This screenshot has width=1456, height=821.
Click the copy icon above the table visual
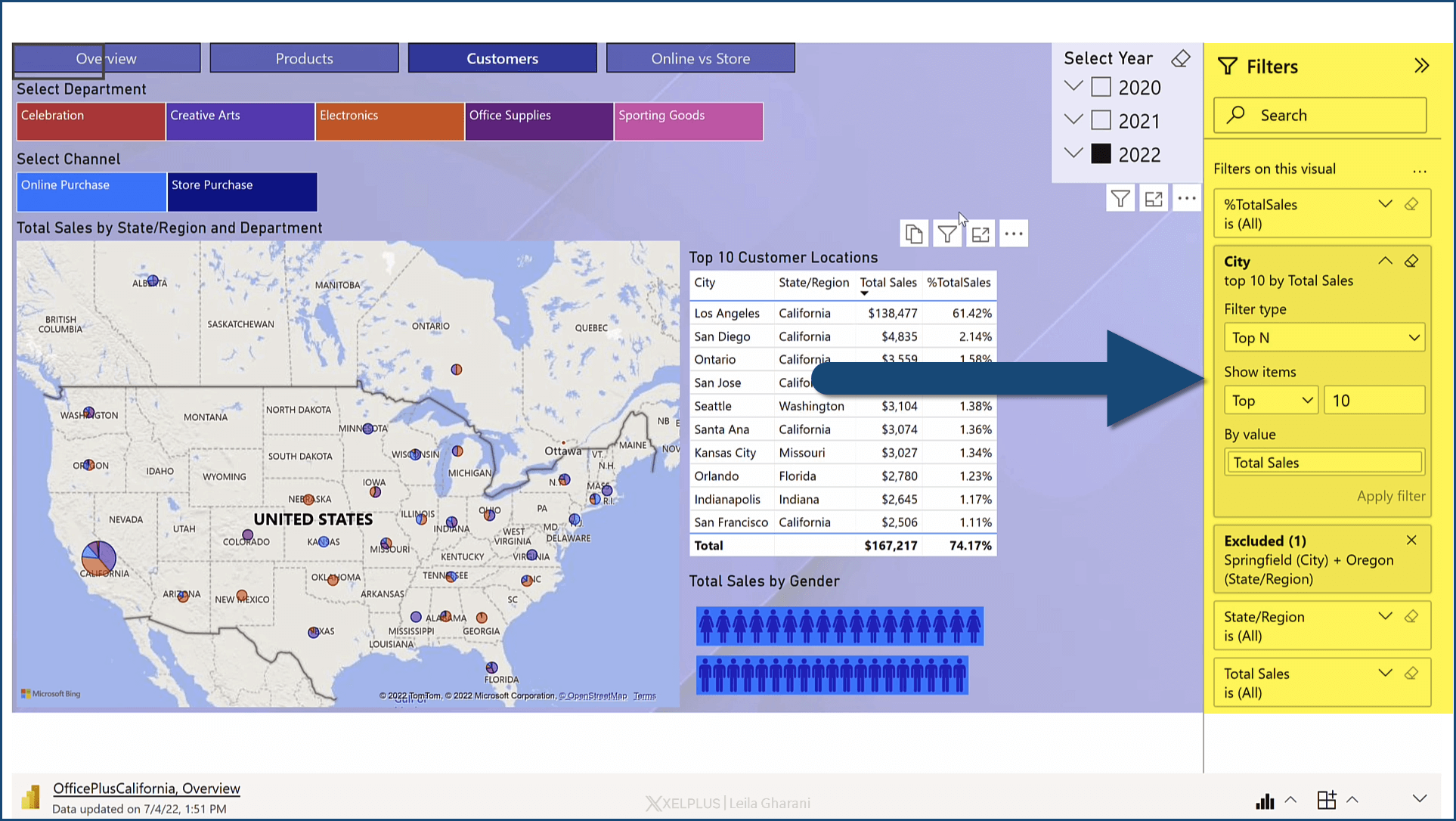pos(914,234)
